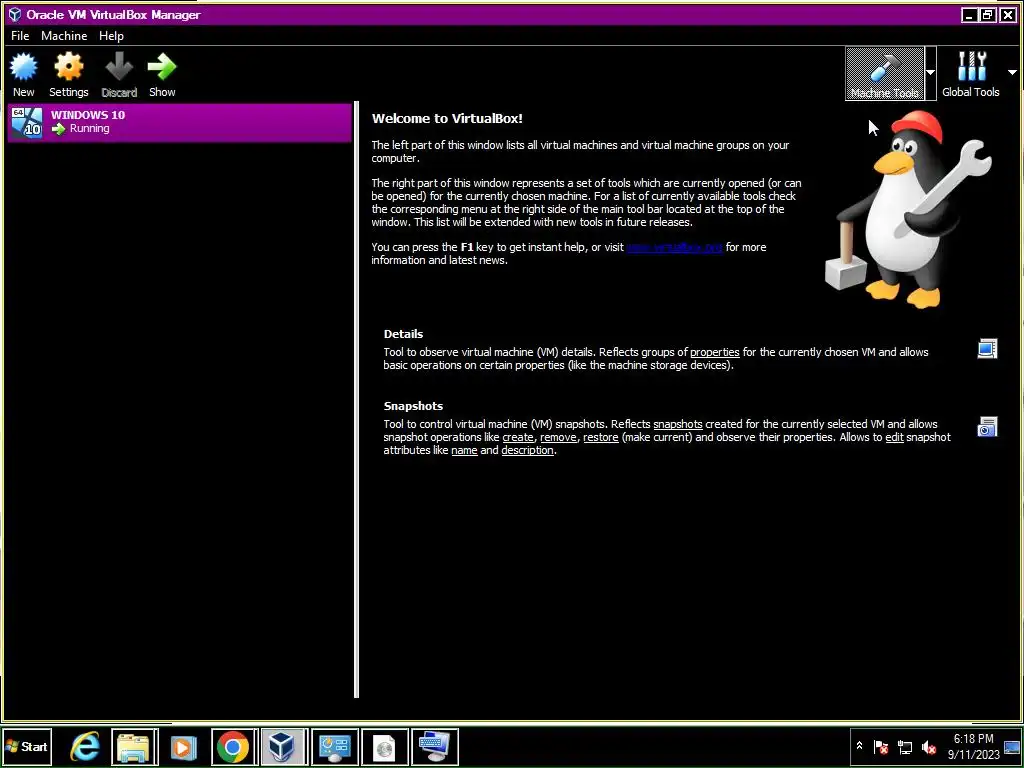Select the Machine Tools button
The height and width of the screenshot is (768, 1024).
[x=884, y=73]
